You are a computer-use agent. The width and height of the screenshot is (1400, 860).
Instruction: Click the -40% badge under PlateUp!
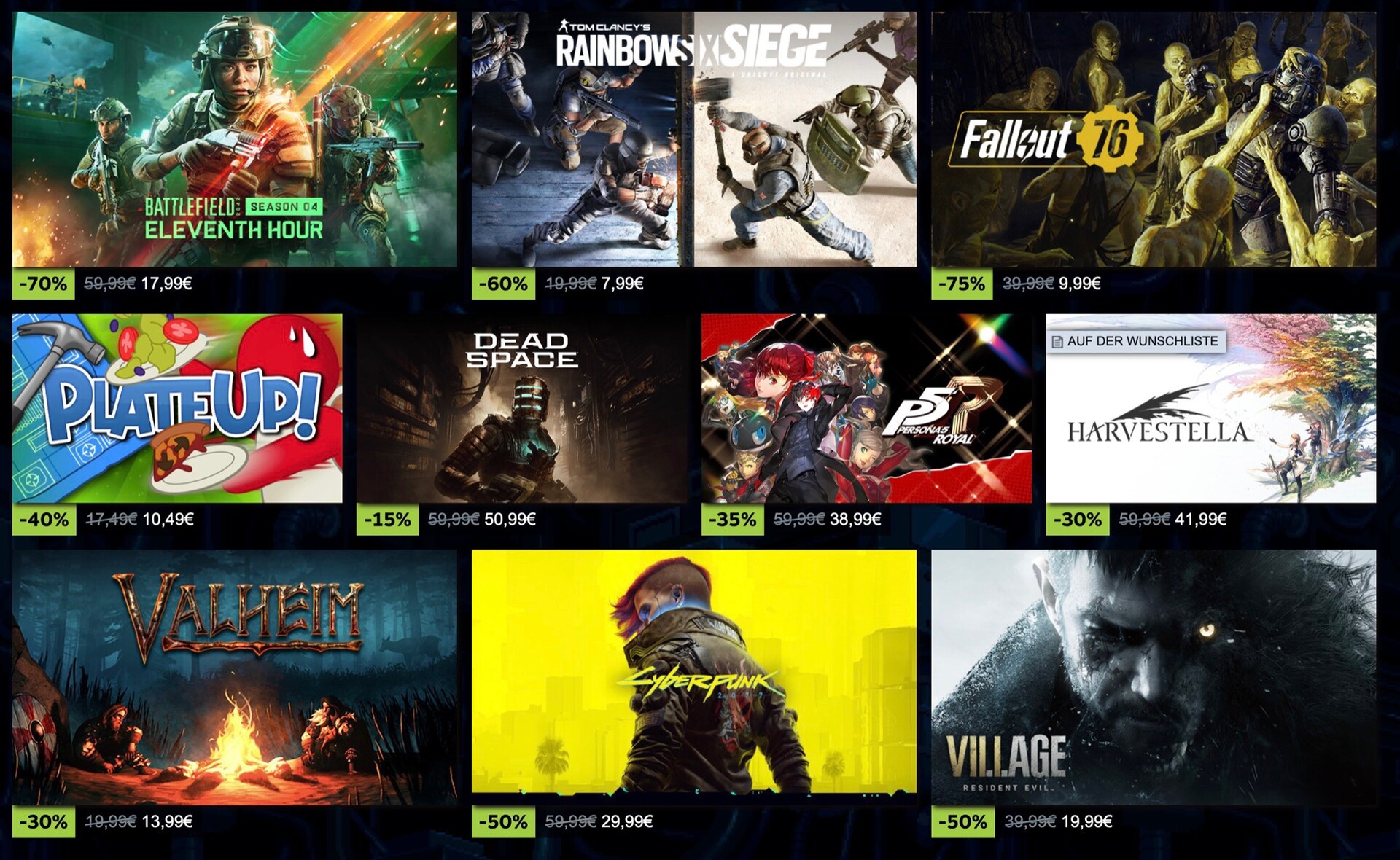click(x=44, y=520)
